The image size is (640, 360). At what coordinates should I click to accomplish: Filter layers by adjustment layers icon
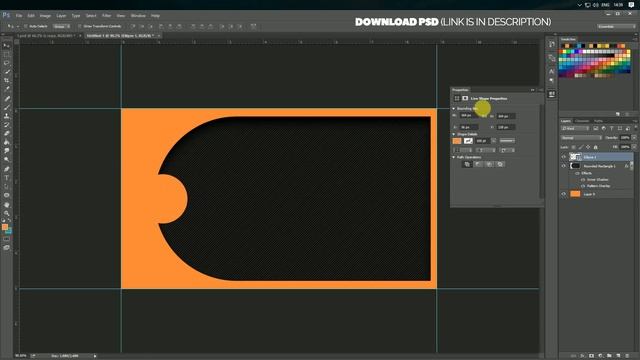(604, 129)
